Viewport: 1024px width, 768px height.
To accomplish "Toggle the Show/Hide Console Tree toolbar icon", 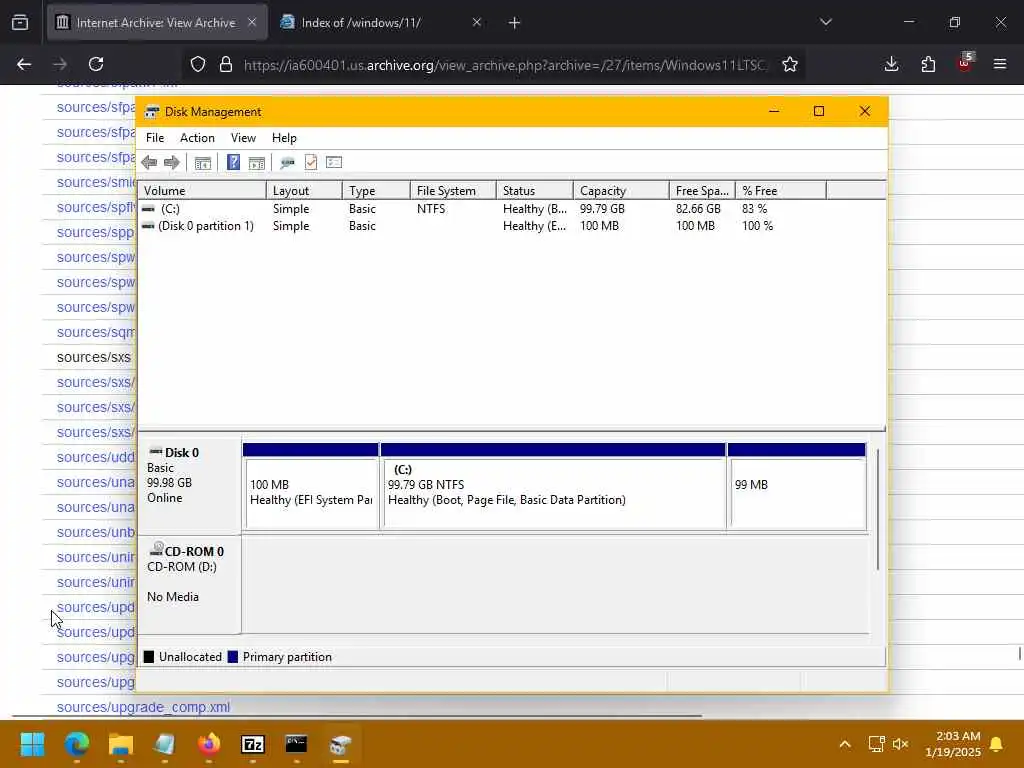I will coord(202,163).
